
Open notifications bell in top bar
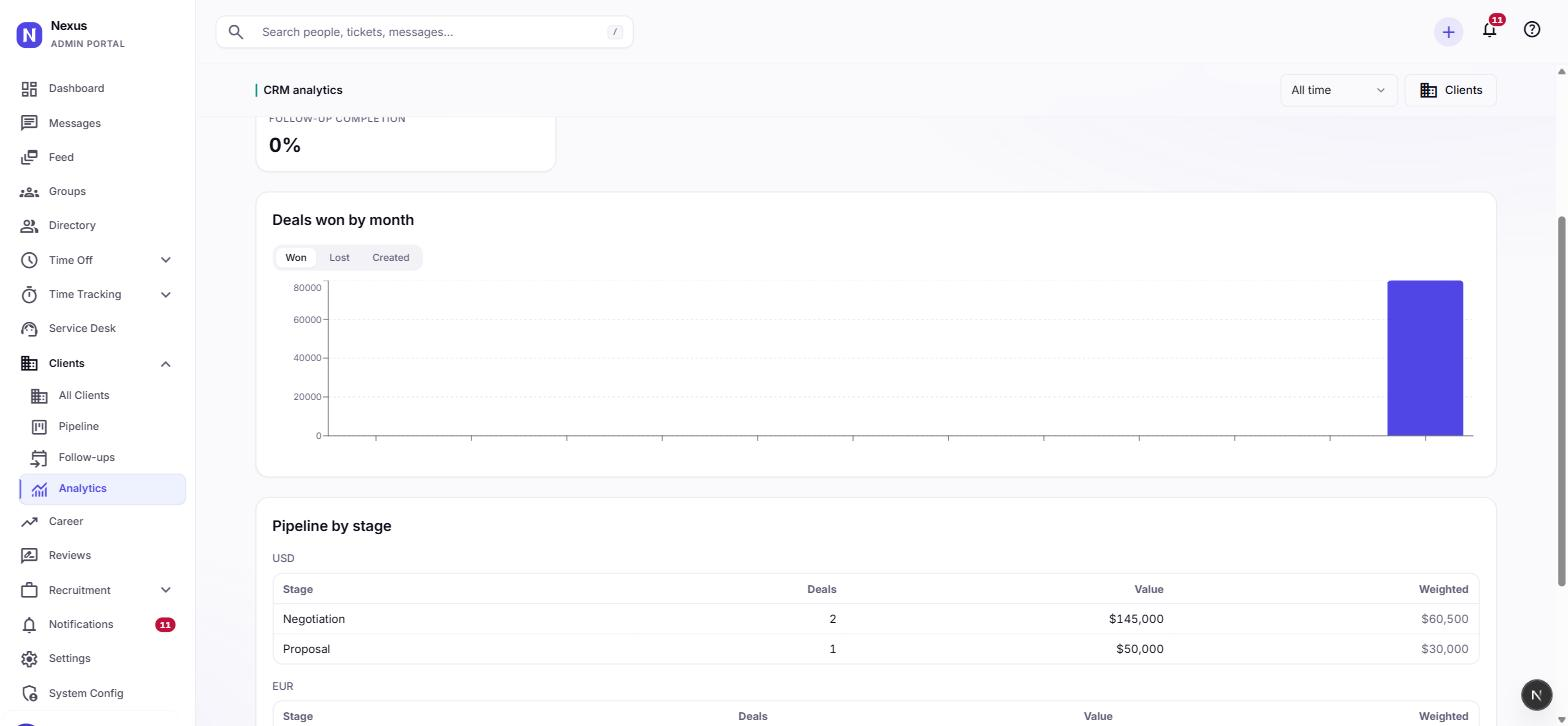(1489, 30)
